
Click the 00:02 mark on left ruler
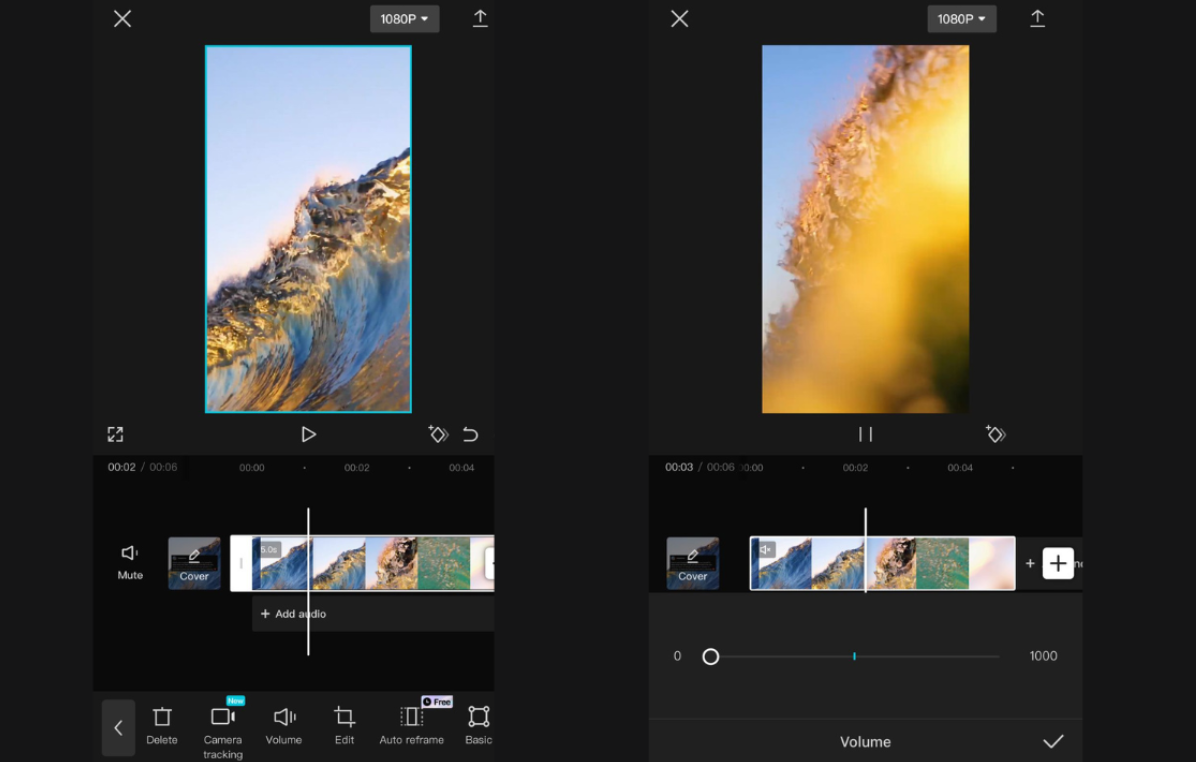(x=356, y=468)
